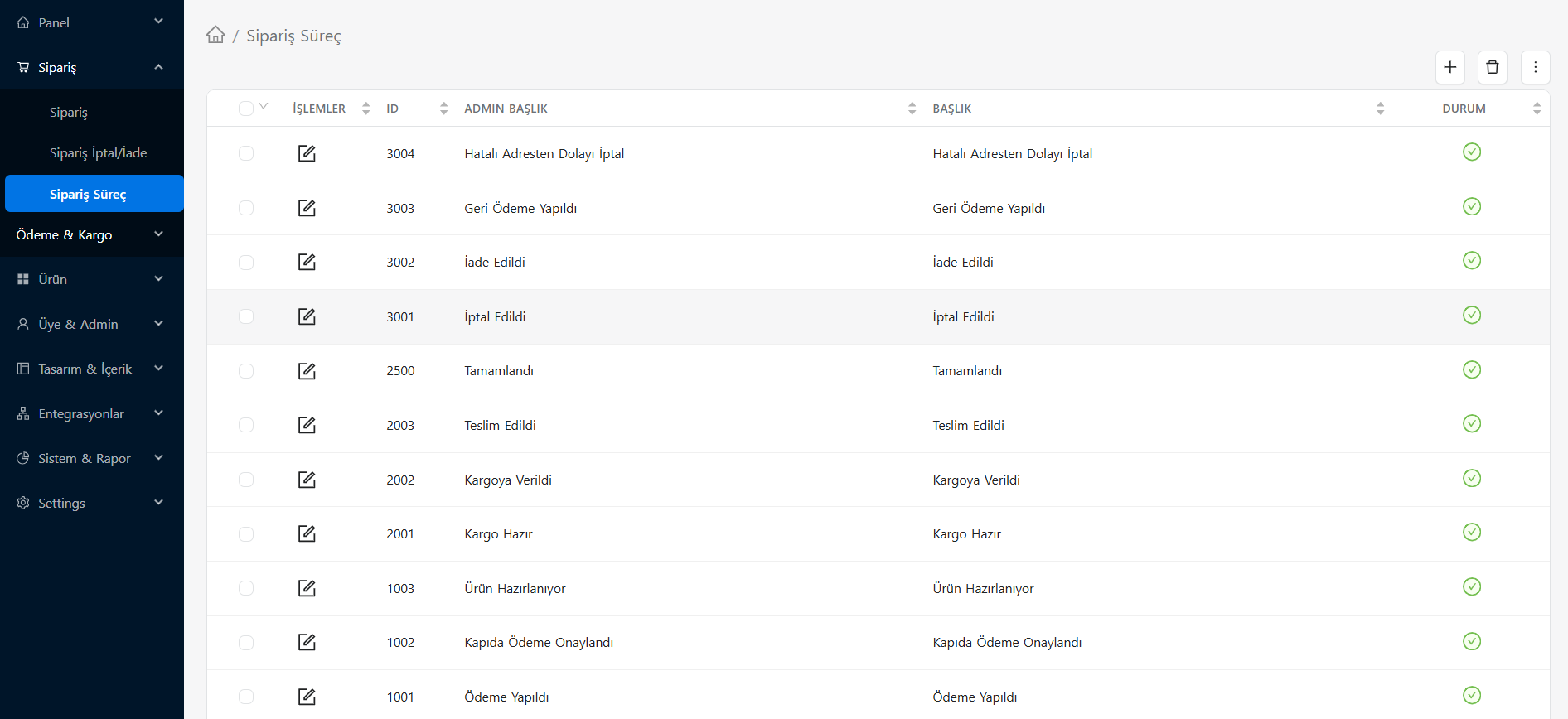Toggle status check icon for İptal Edildi row

pyautogui.click(x=1472, y=315)
